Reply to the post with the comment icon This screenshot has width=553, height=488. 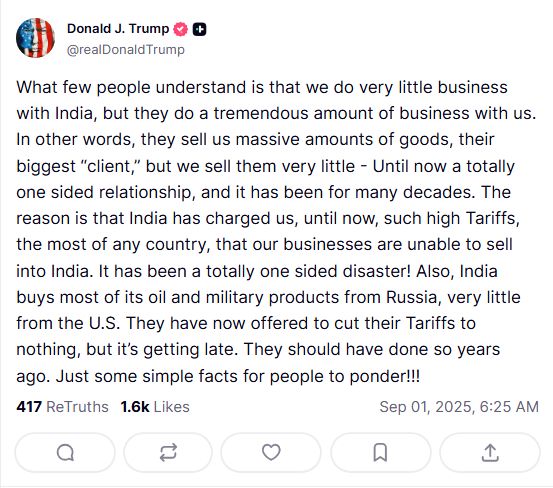[65, 453]
